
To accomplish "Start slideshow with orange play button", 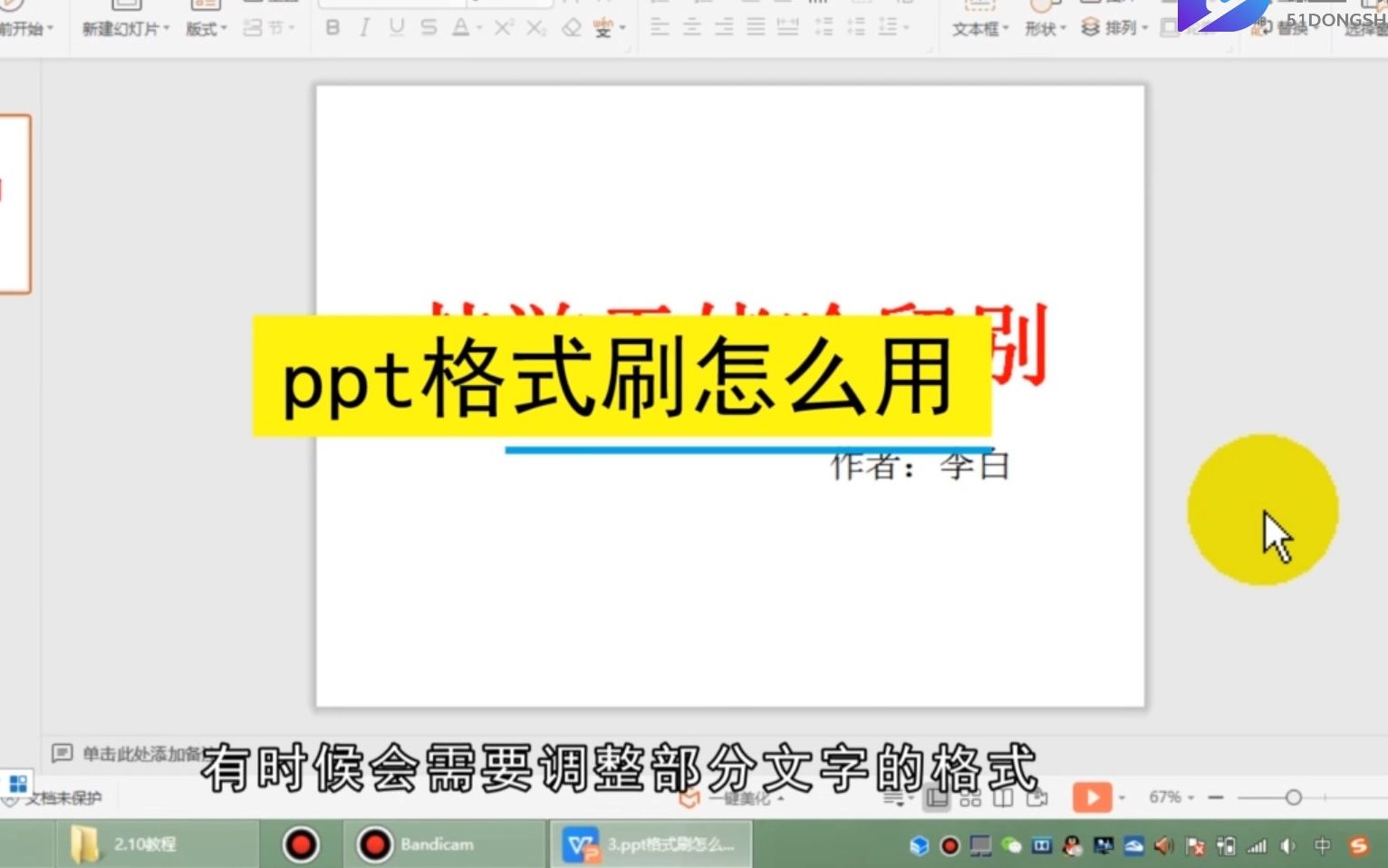I will [1092, 797].
